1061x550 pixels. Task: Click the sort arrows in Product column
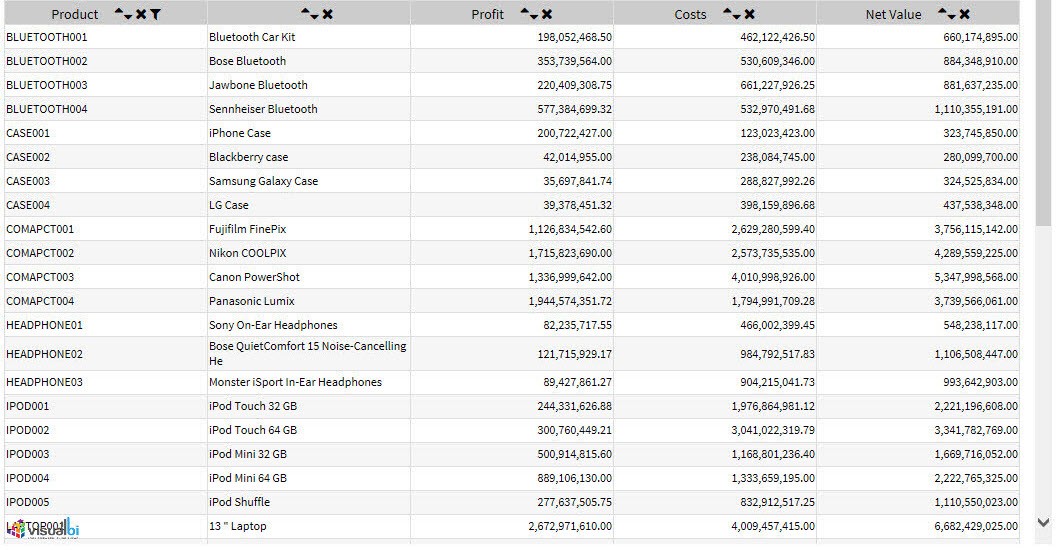123,14
